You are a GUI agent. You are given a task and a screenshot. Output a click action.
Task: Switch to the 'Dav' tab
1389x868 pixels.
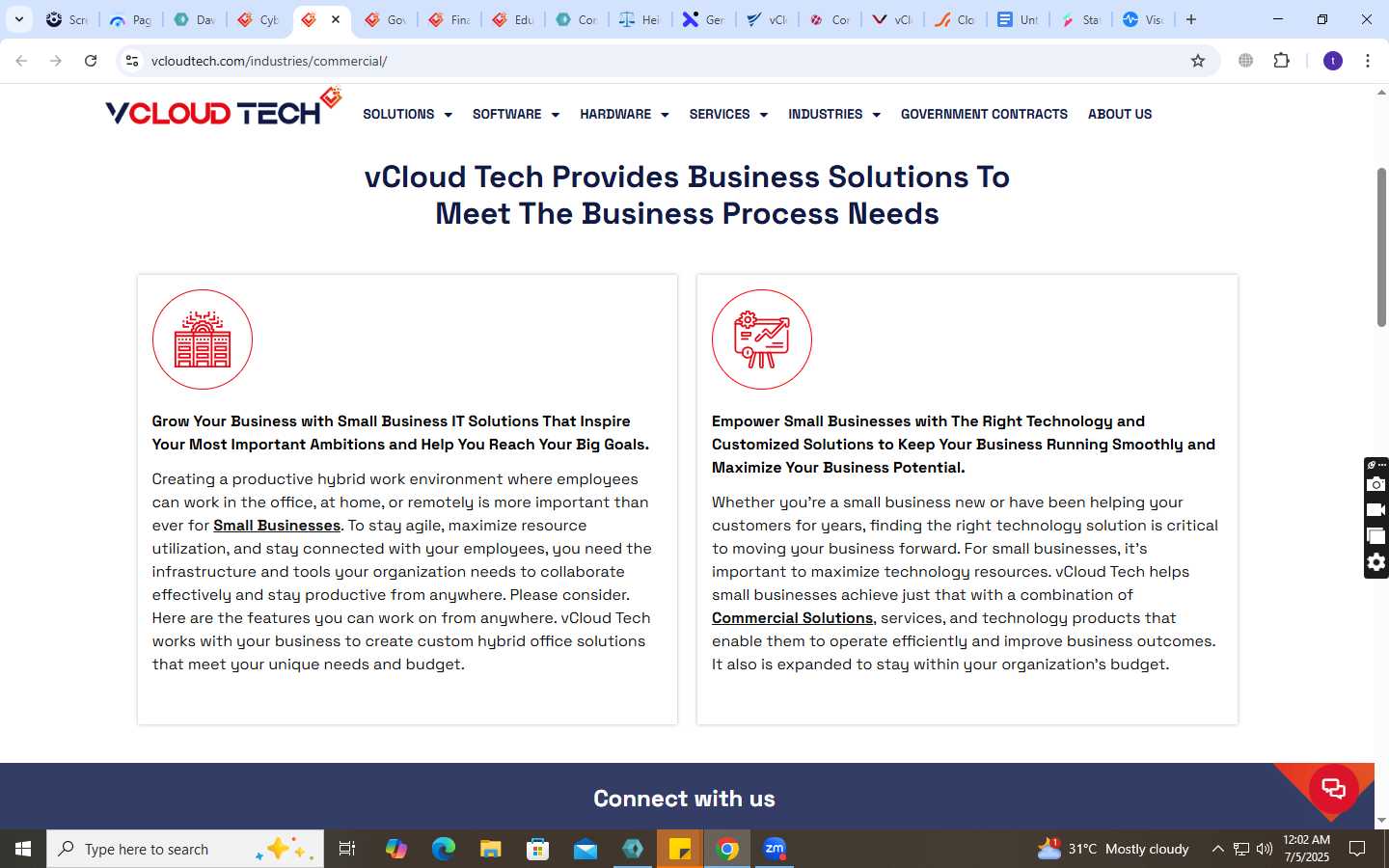[194, 19]
